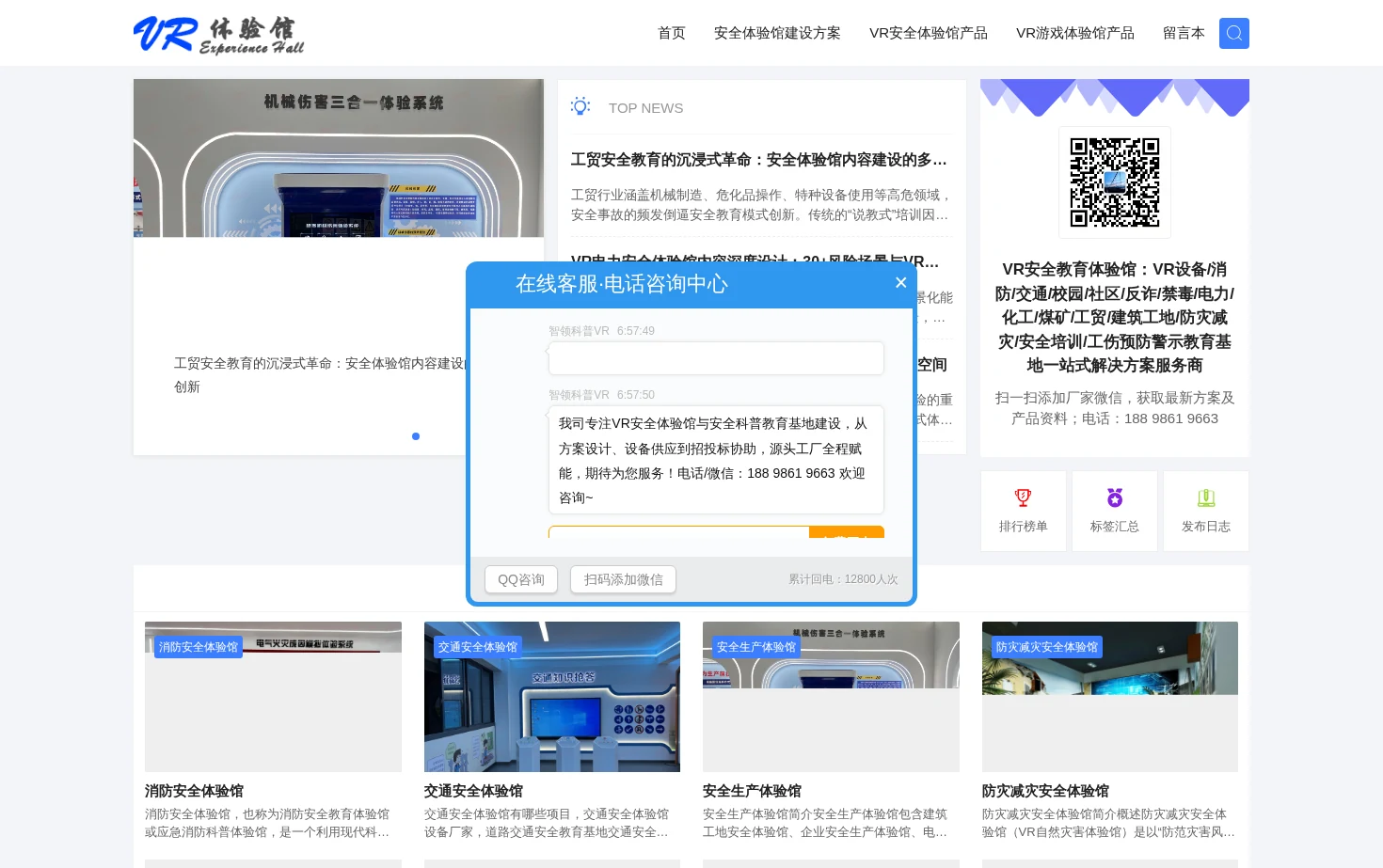This screenshot has height=868, width=1383.
Task: Open the 安全生产体验馆 card title
Action: pos(752,791)
